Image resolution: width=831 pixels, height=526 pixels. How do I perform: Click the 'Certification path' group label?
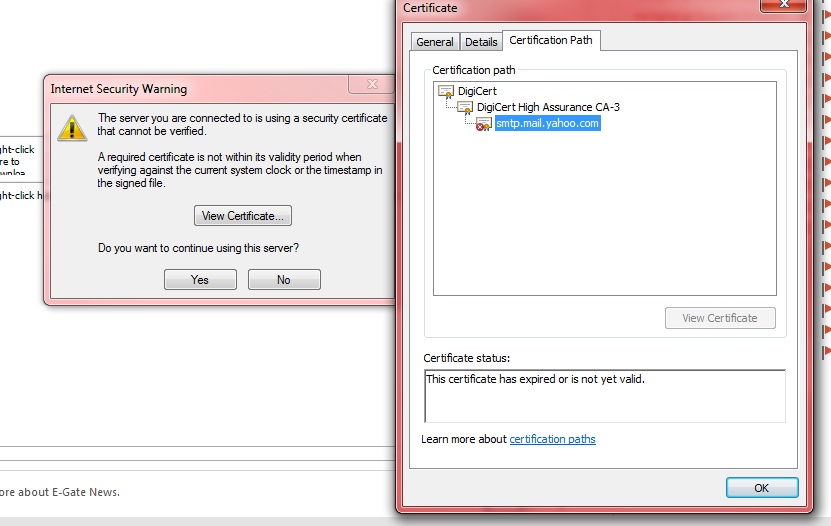point(473,70)
